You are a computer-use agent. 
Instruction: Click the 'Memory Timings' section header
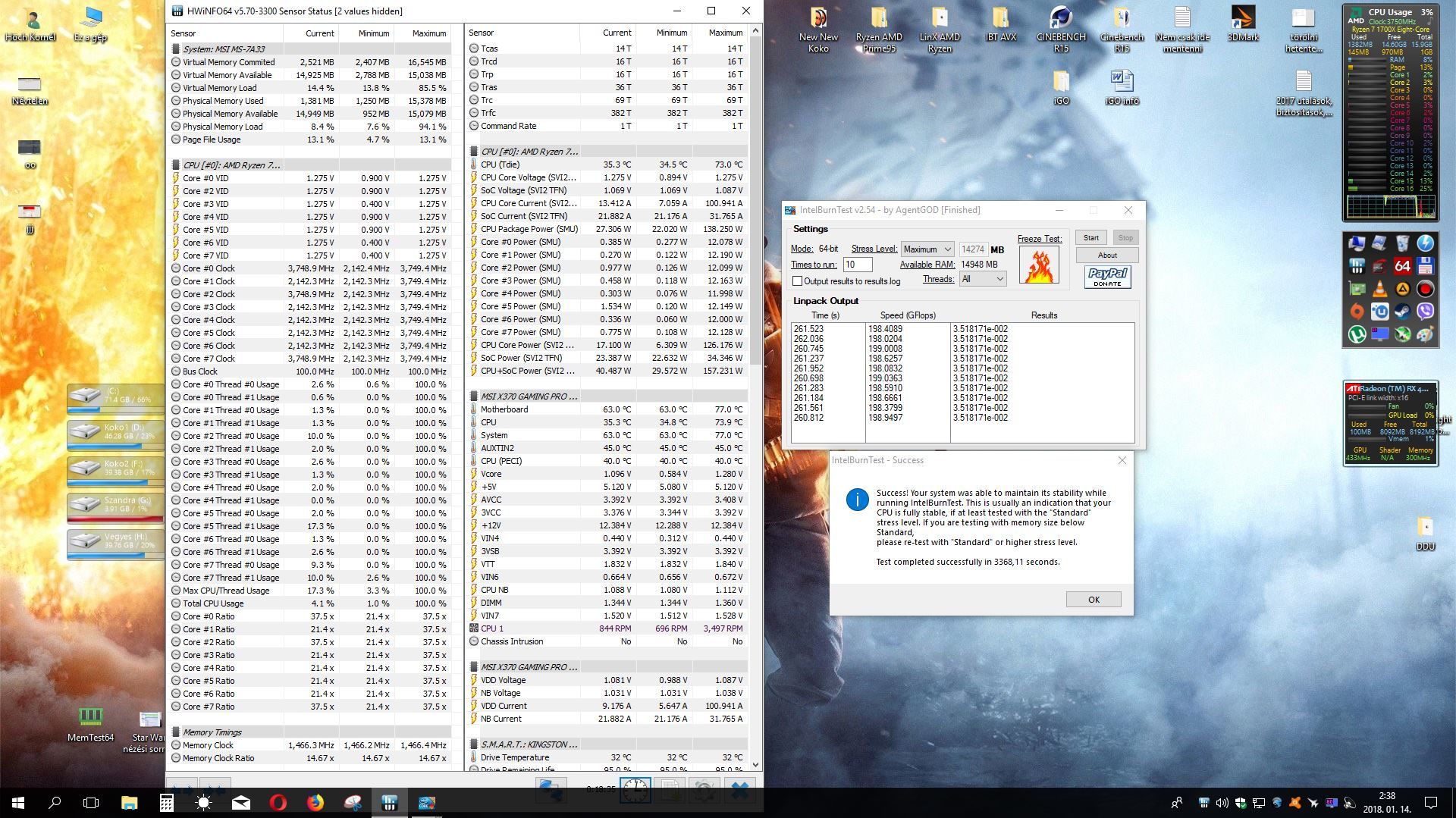click(309, 732)
